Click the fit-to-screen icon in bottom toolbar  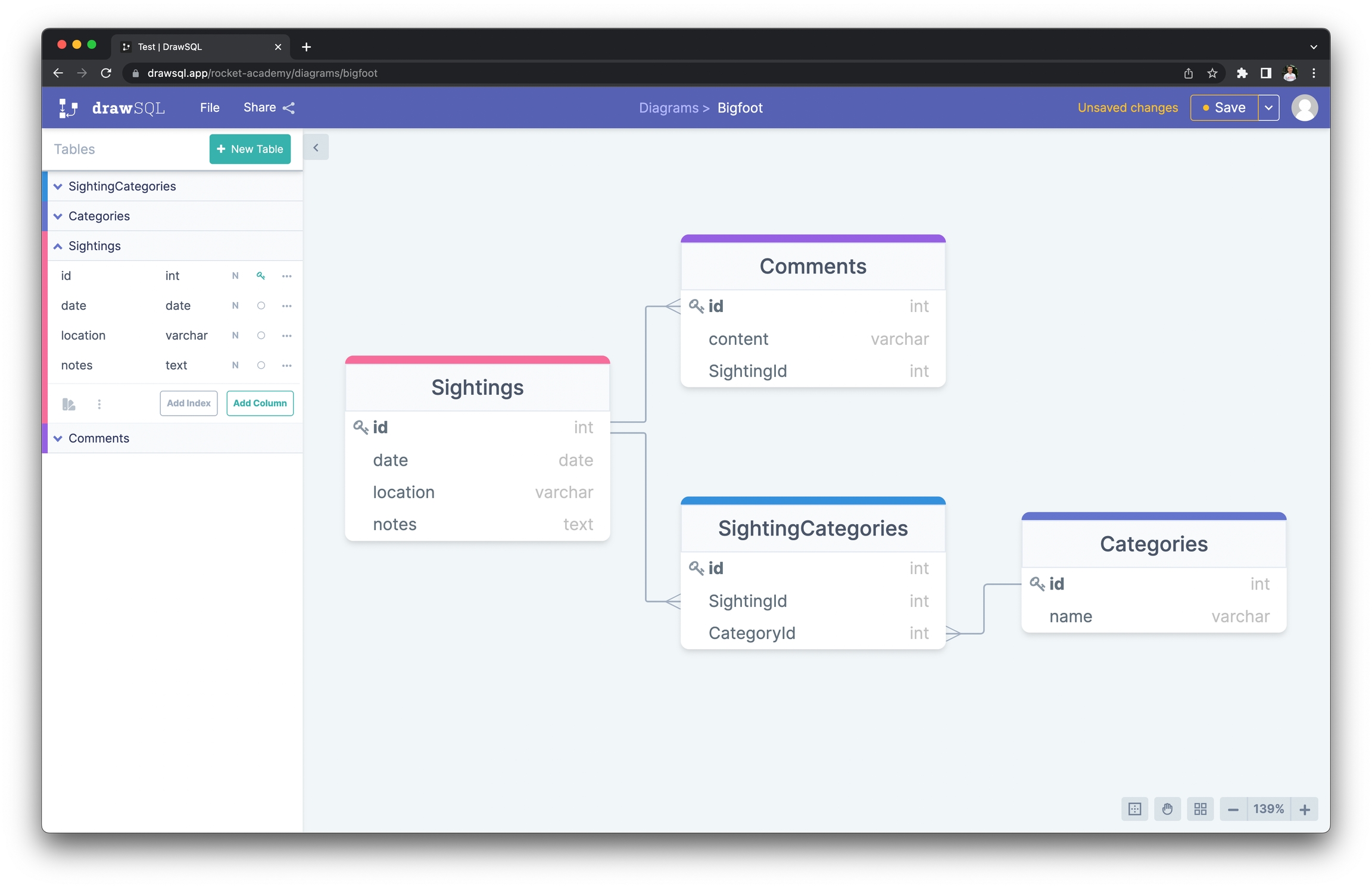(1134, 809)
